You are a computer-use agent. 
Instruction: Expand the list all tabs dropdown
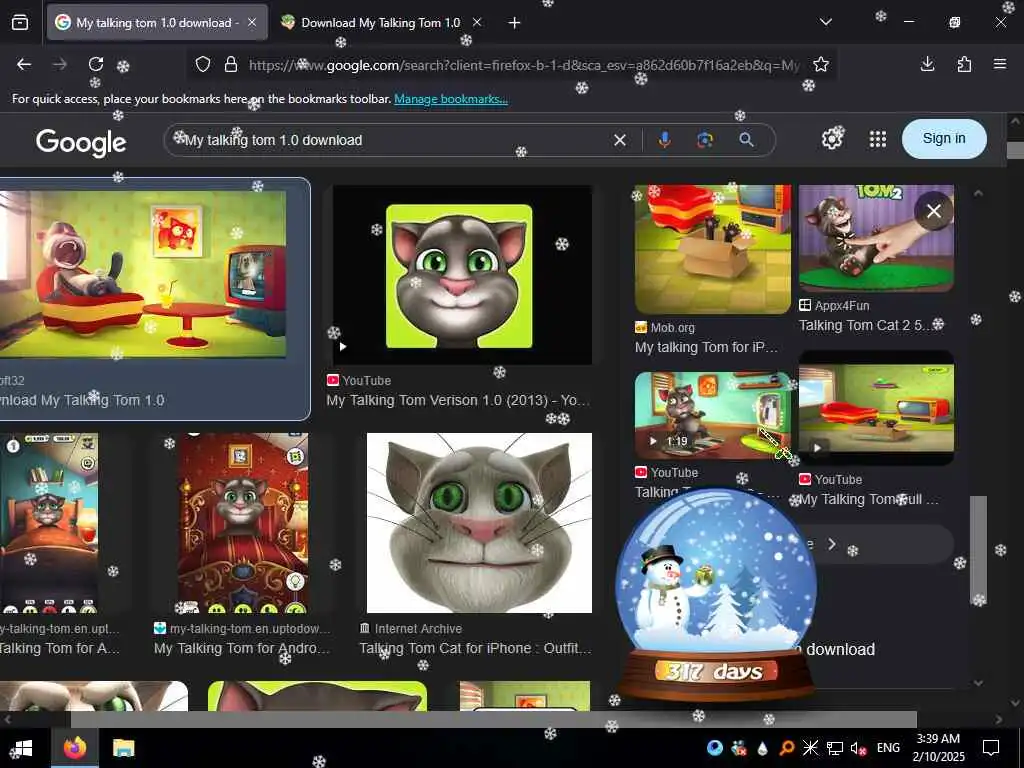(x=826, y=22)
